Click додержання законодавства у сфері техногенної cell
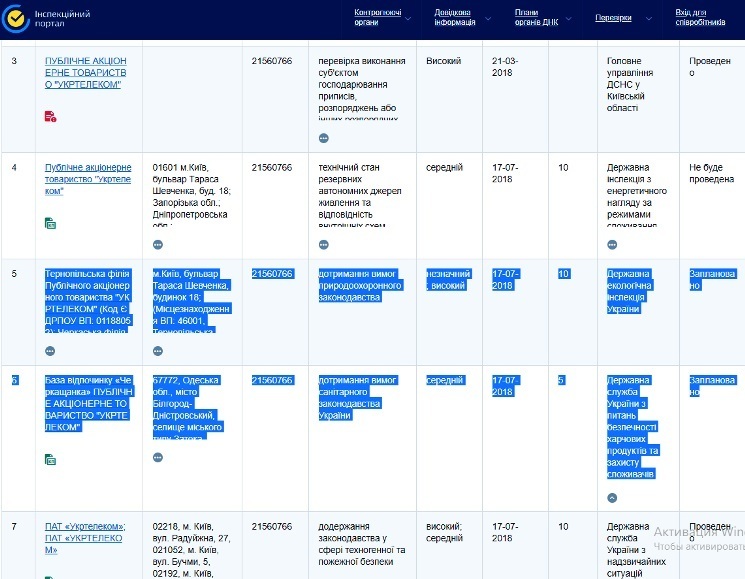Viewport: 745px width, 579px height. tap(362, 544)
